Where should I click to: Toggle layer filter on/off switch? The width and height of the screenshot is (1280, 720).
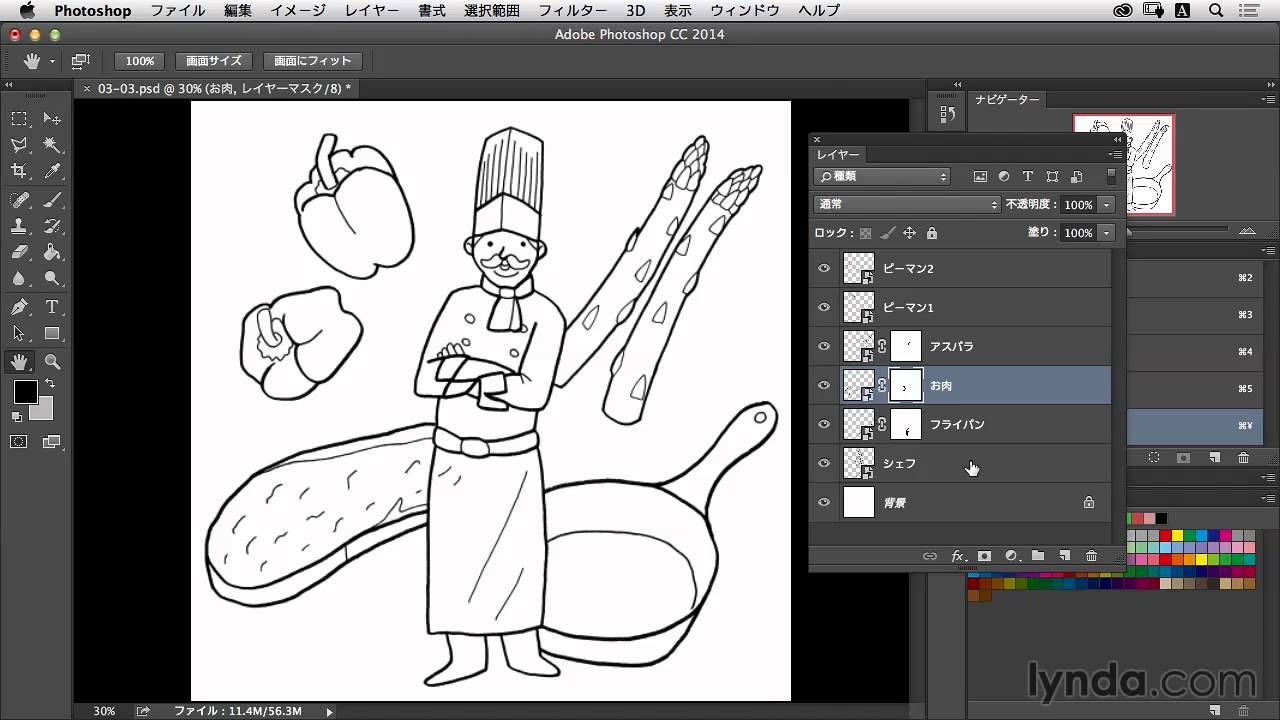pos(1111,177)
